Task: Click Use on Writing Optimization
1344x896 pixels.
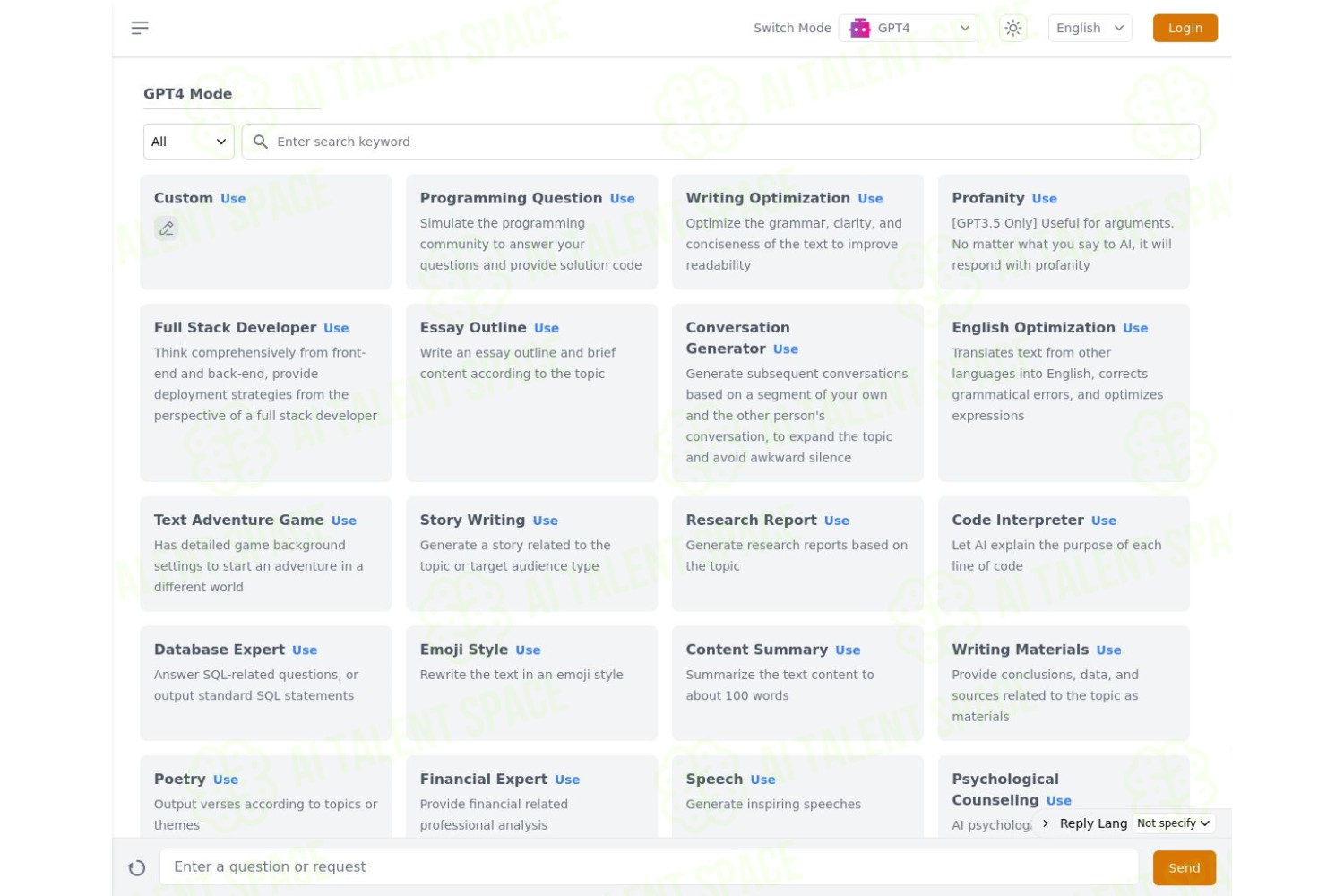Action: point(870,199)
